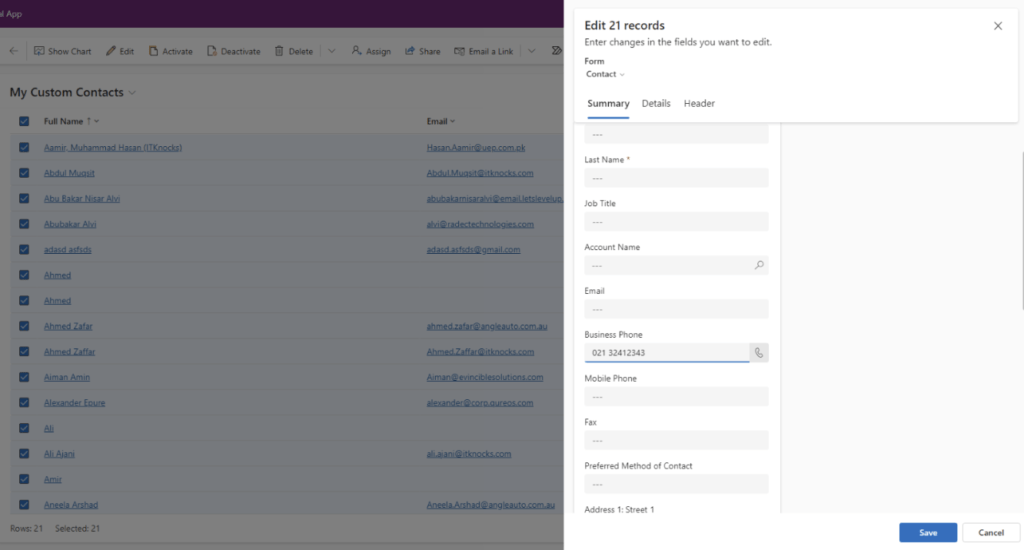Click the Activate command icon

tap(154, 51)
